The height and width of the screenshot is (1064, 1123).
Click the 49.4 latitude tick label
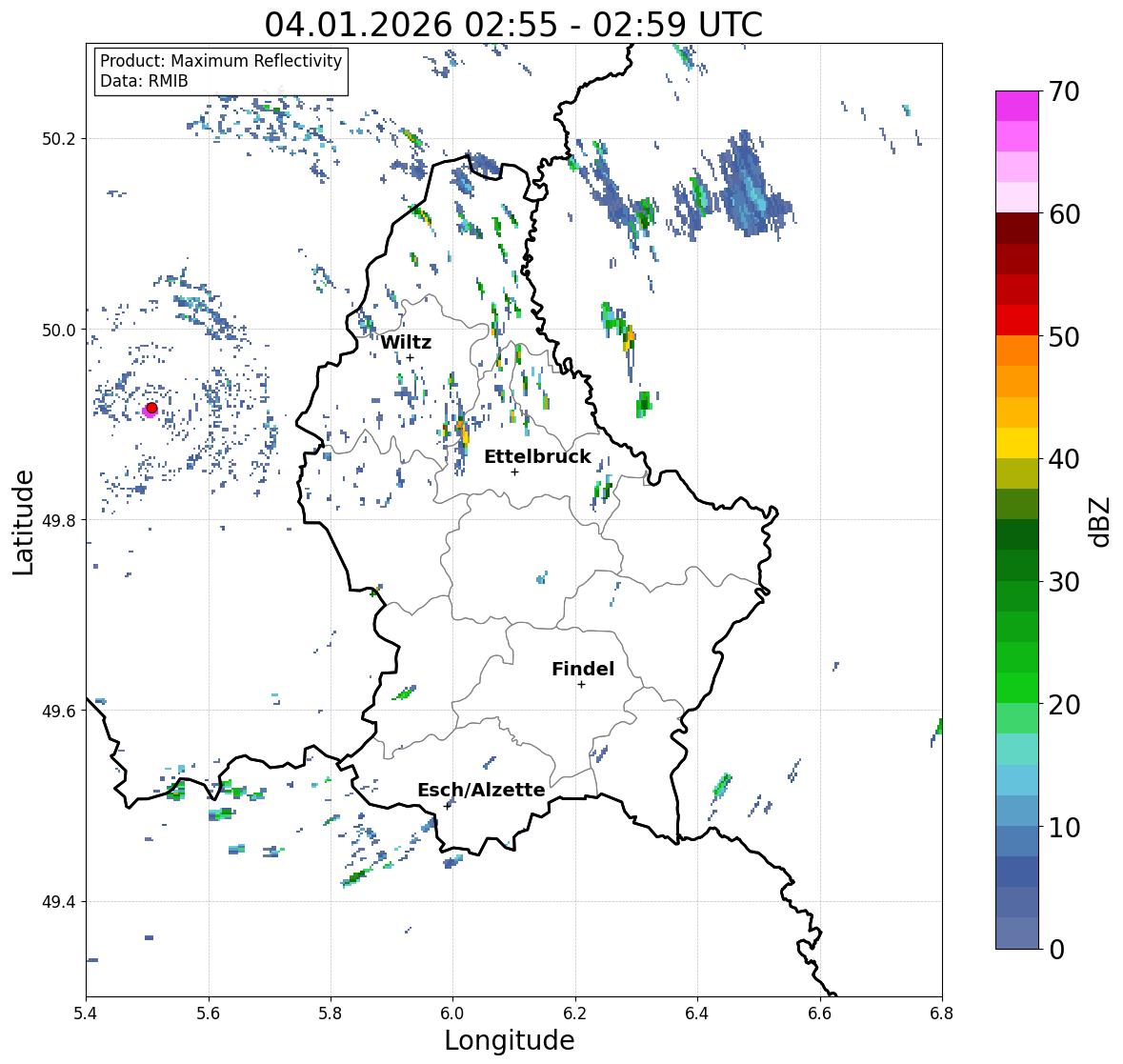59,902
